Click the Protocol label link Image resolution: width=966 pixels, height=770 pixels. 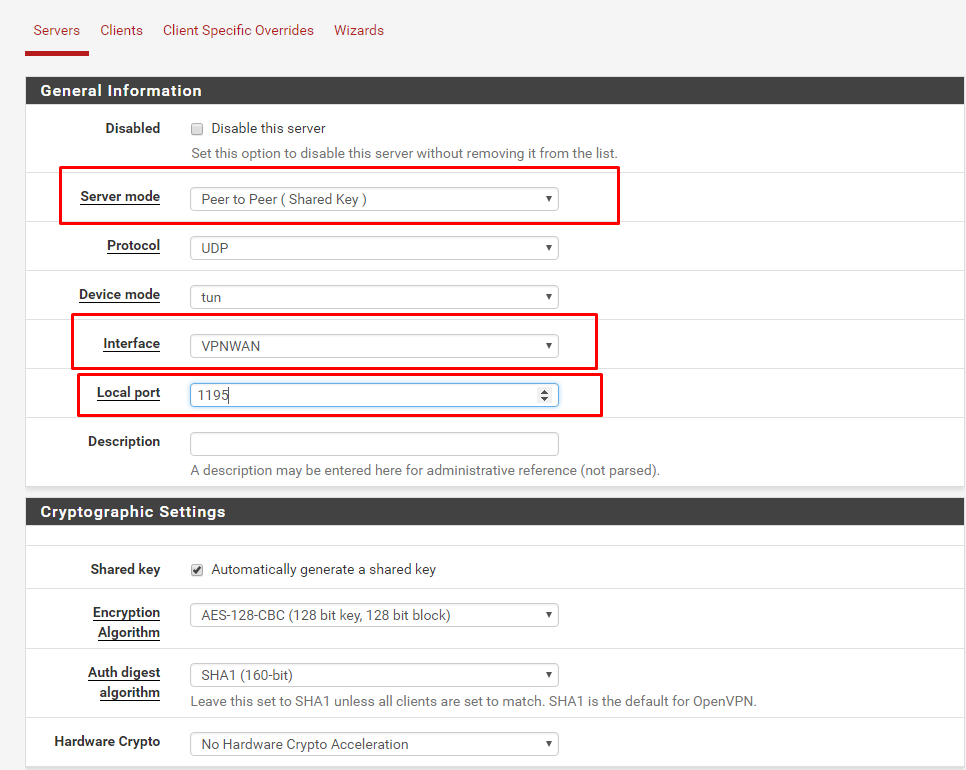(x=134, y=245)
